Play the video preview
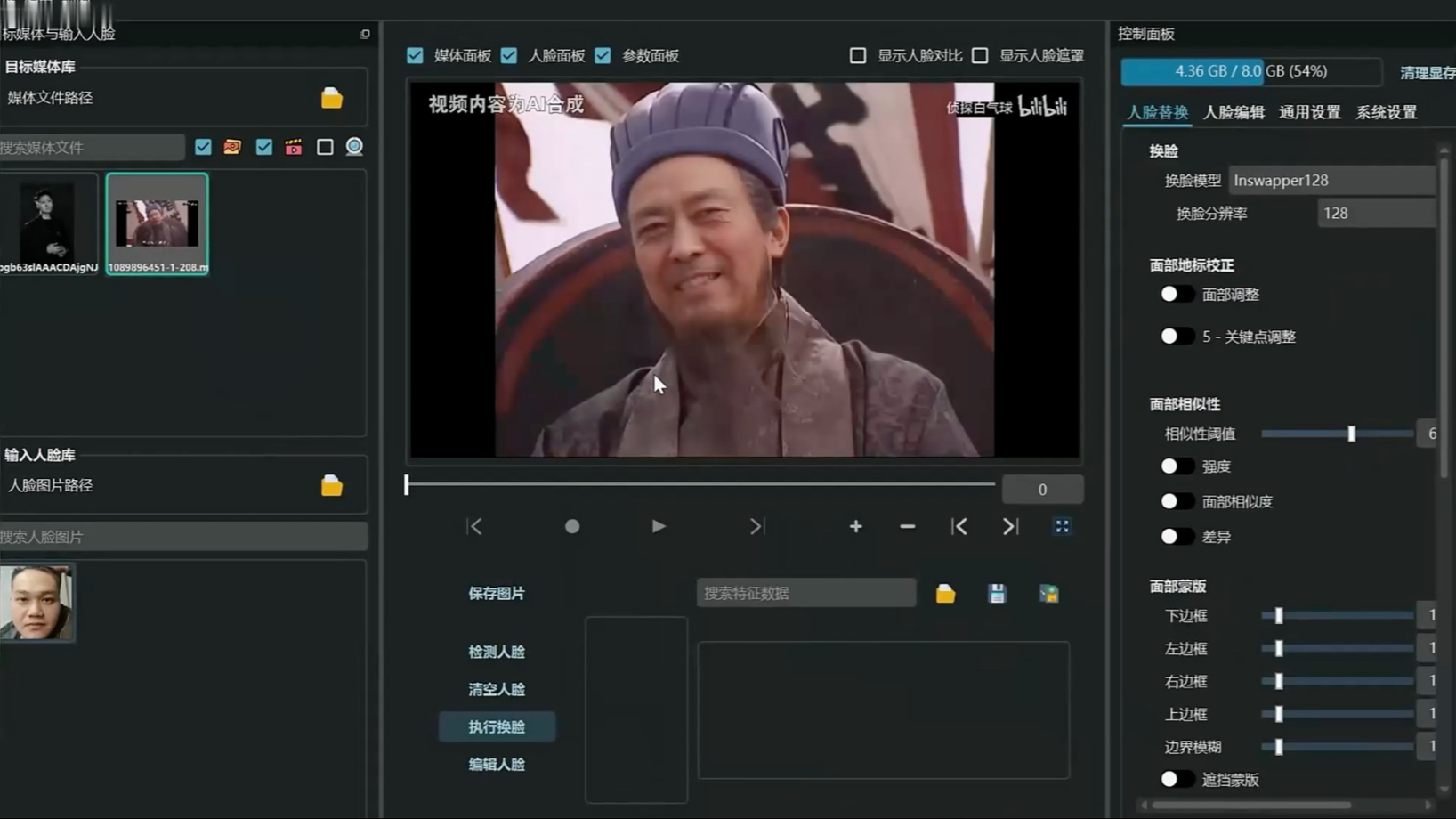This screenshot has width=1456, height=819. point(658,526)
